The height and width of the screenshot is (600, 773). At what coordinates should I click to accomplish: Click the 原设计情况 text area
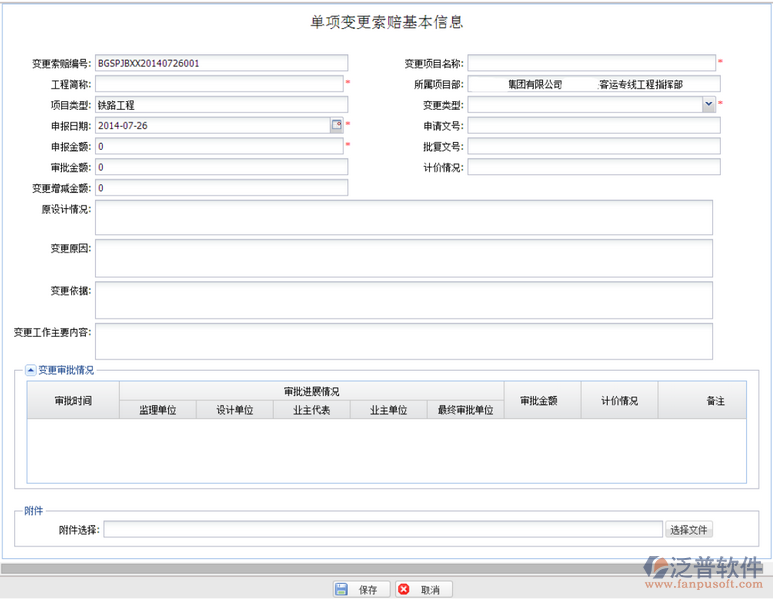[403, 217]
